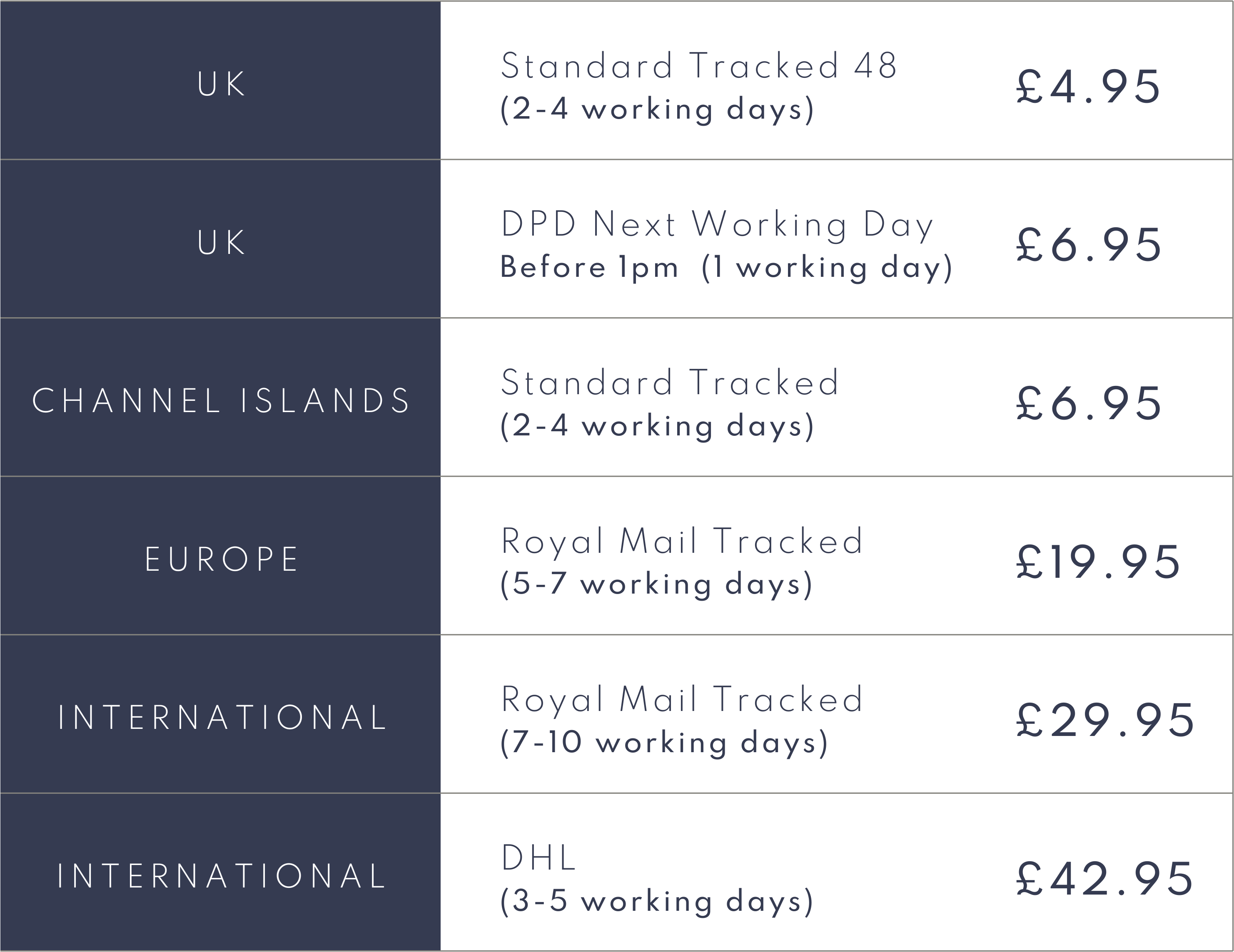Select the £19.95 Europe price
The height and width of the screenshot is (952, 1234).
pos(1098,562)
